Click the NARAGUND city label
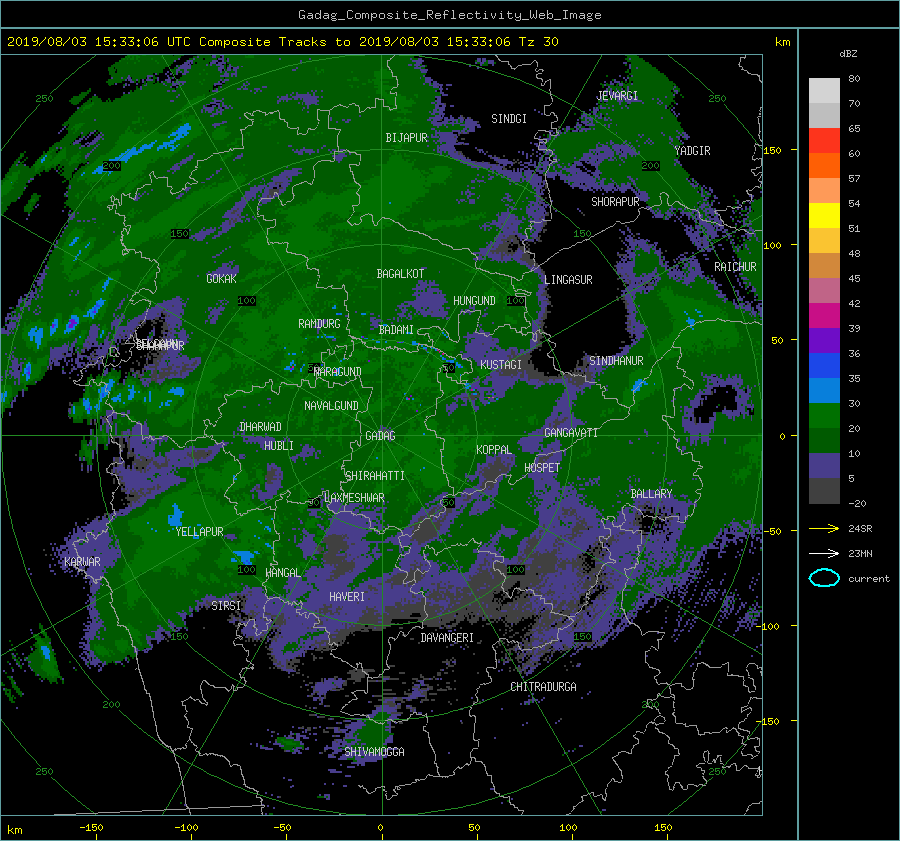The height and width of the screenshot is (841, 900). [x=338, y=371]
